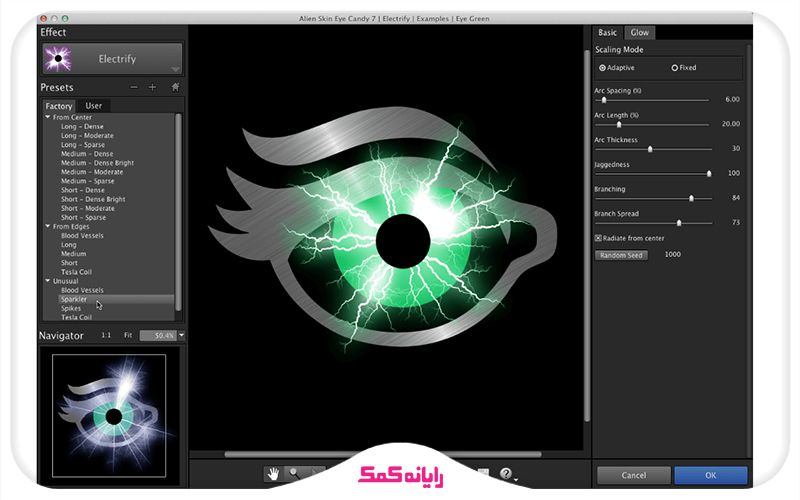Select the Hand pan tool
This screenshot has height=500, width=800.
tap(273, 474)
